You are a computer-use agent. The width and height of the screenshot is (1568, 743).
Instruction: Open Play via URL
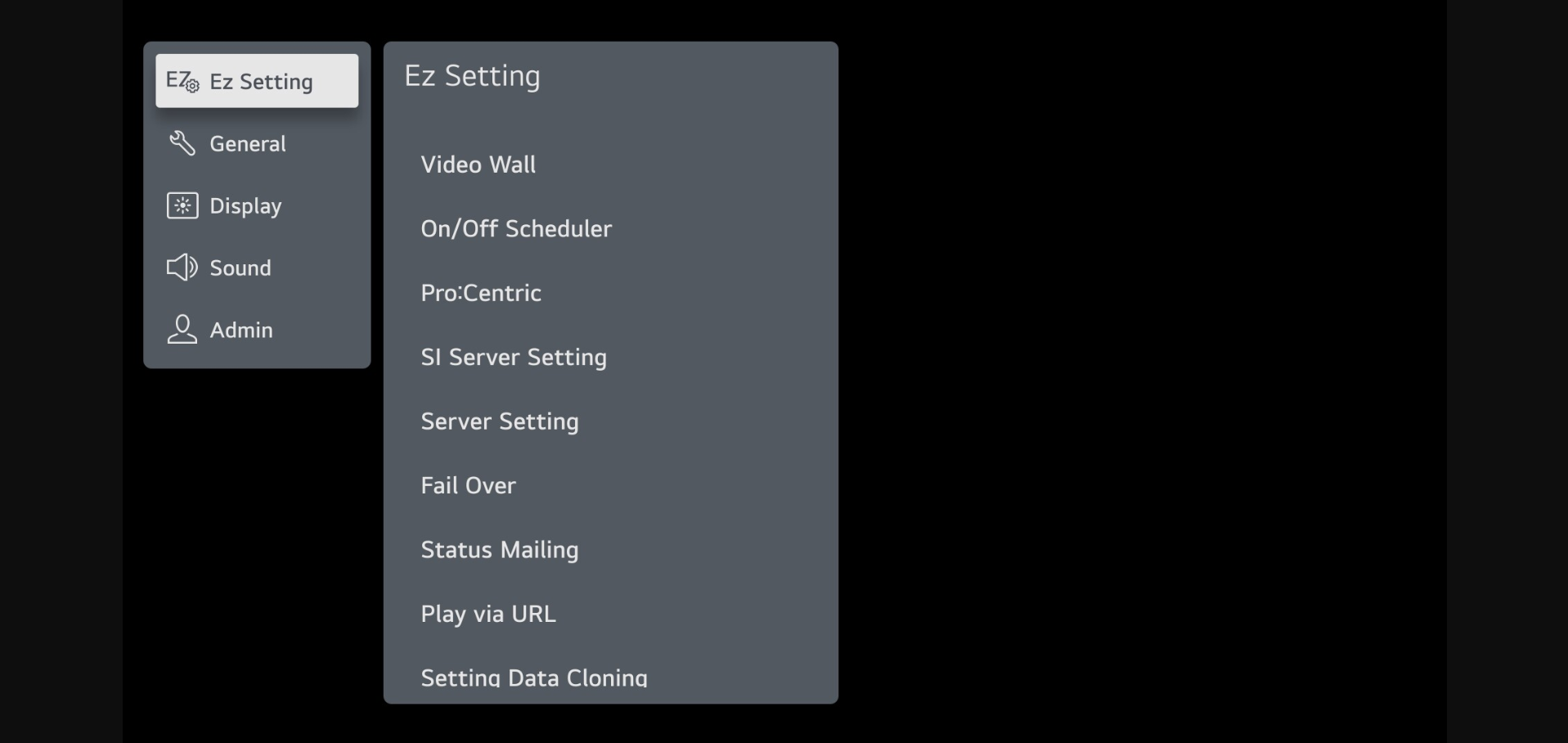pyautogui.click(x=488, y=614)
